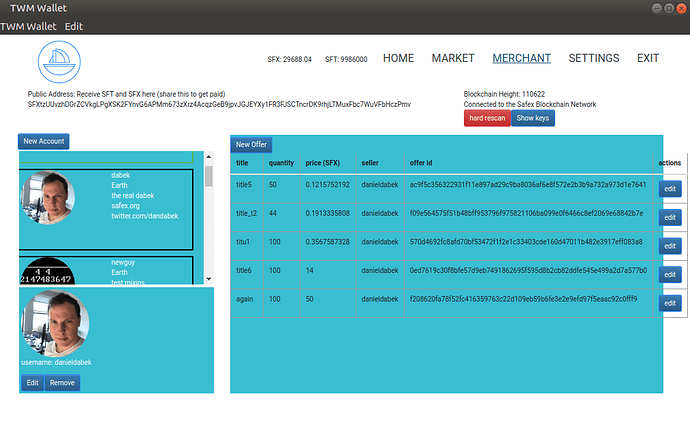The height and width of the screenshot is (422, 690).
Task: Click EXIT in the navigation
Action: point(648,58)
